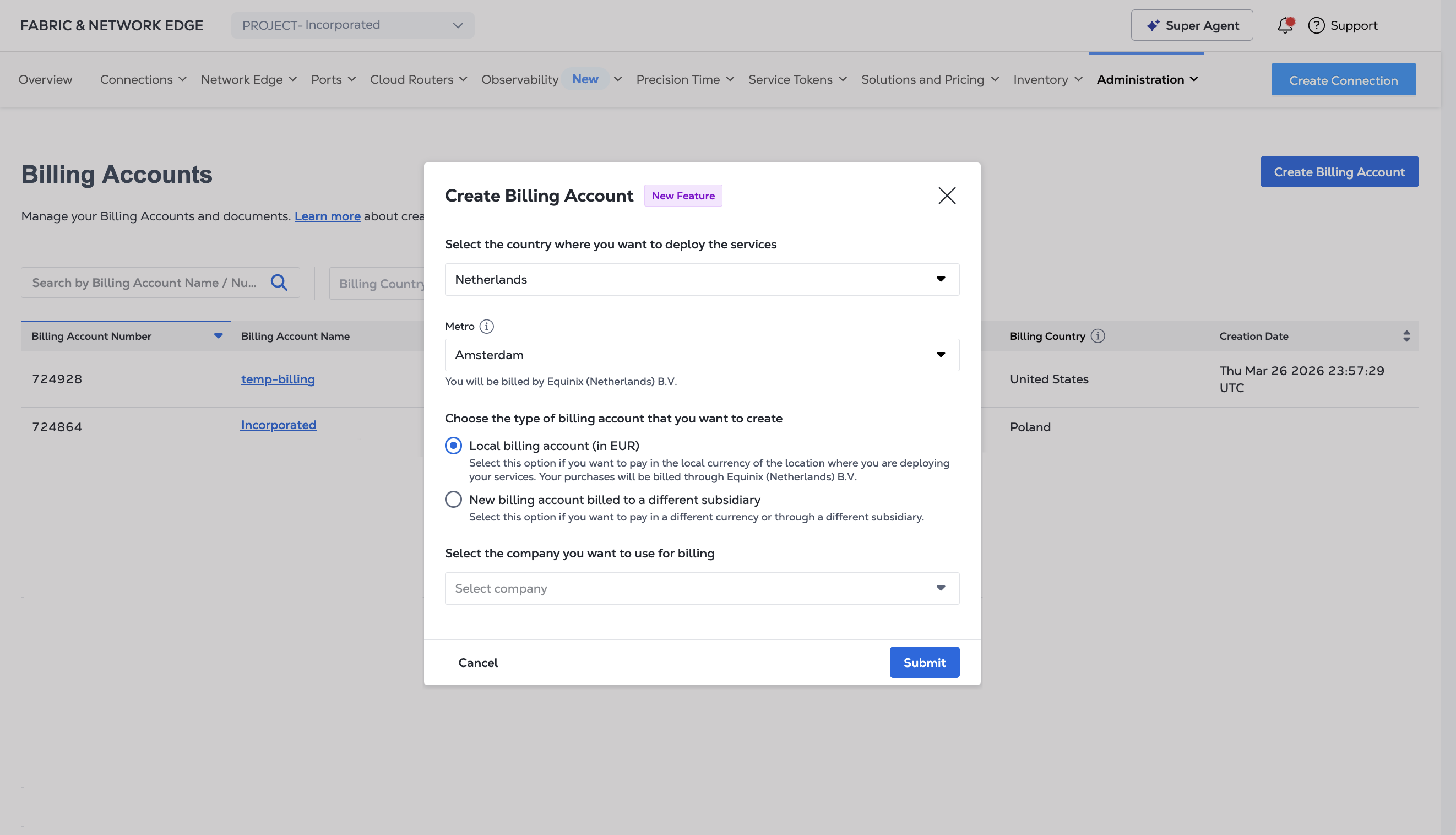Click the Support question mark icon

point(1316,25)
